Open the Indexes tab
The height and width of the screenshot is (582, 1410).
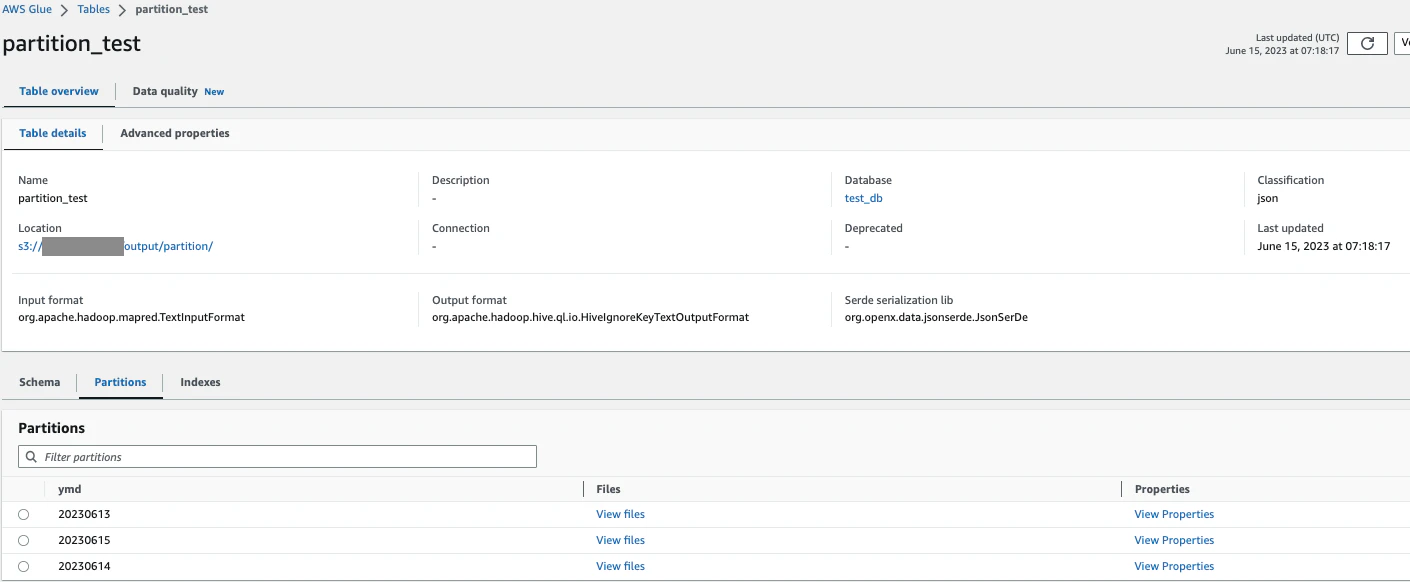200,382
